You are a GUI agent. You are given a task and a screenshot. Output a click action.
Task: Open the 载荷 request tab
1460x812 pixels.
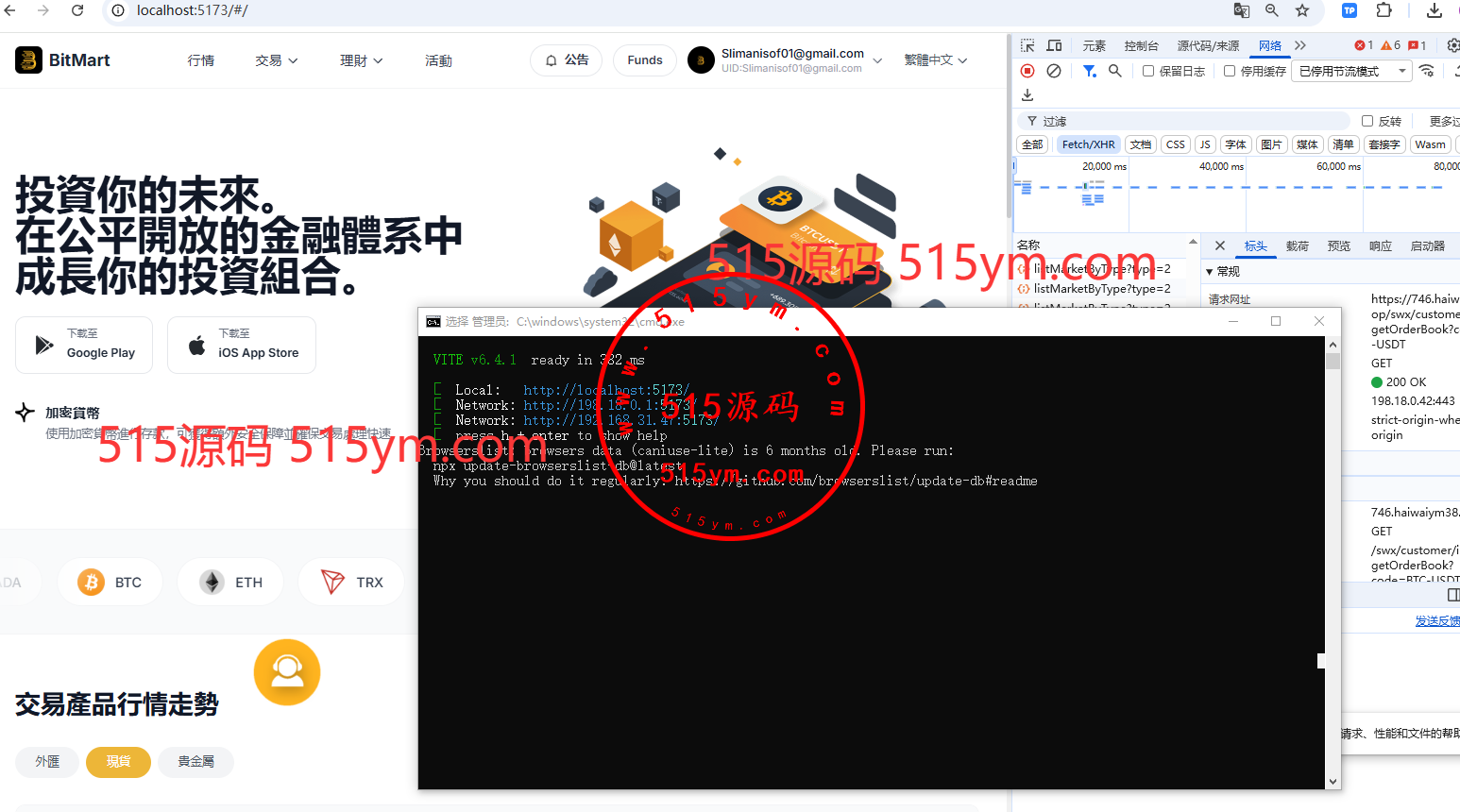(x=1298, y=245)
